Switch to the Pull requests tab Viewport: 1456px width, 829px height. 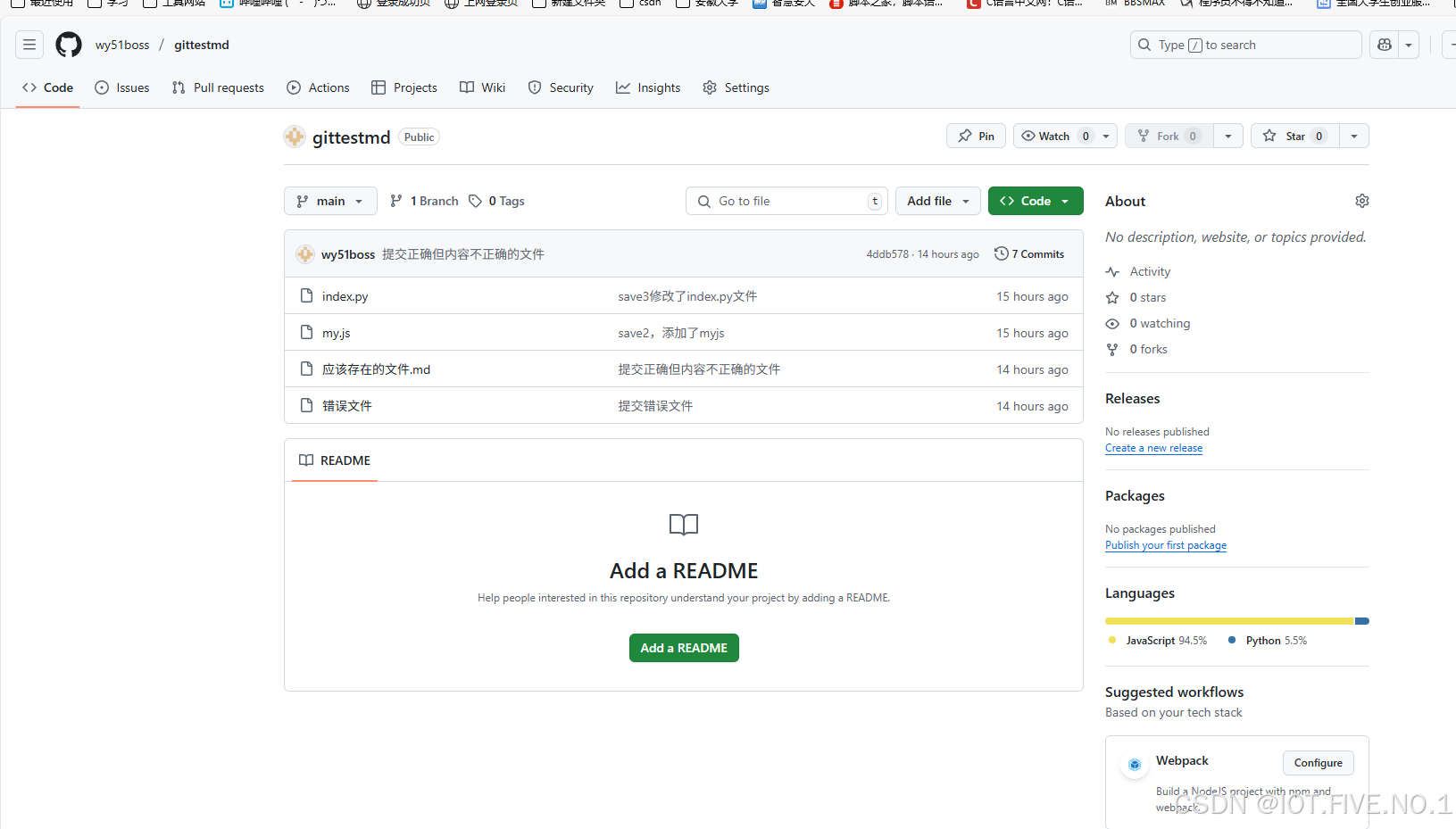218,87
